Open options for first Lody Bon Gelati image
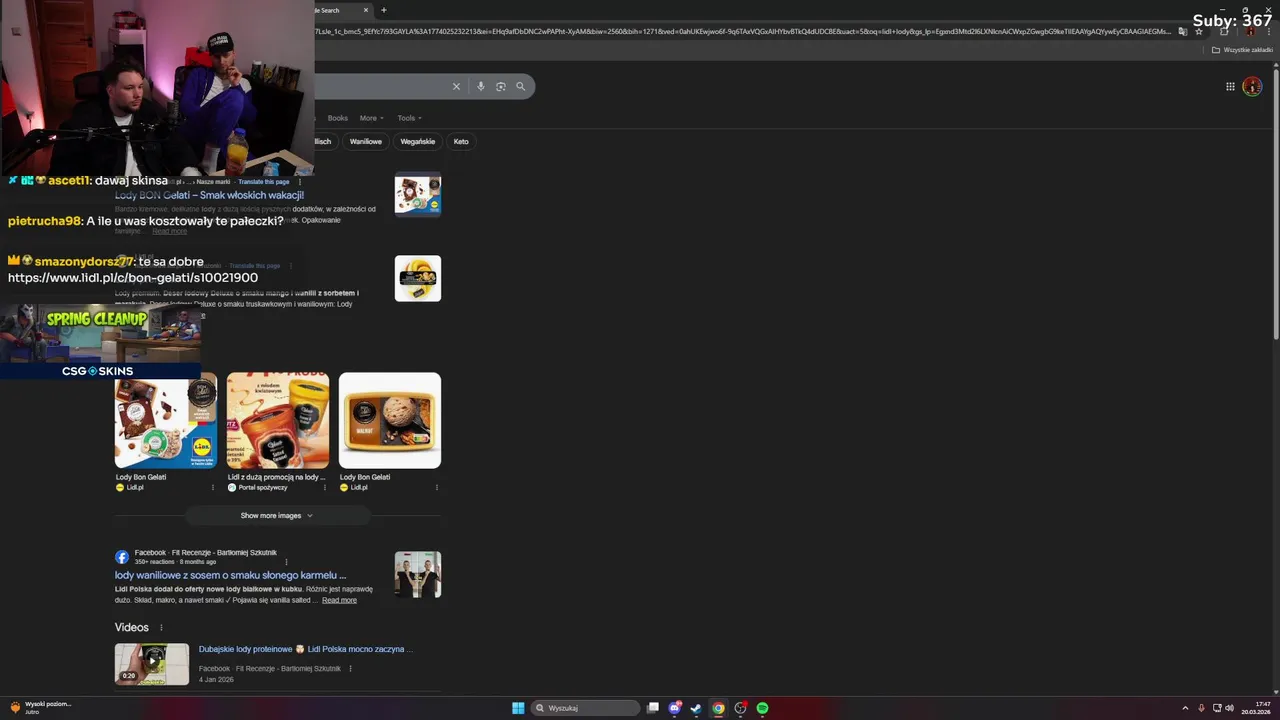Screen dimensions: 1280x720 tap(212, 488)
